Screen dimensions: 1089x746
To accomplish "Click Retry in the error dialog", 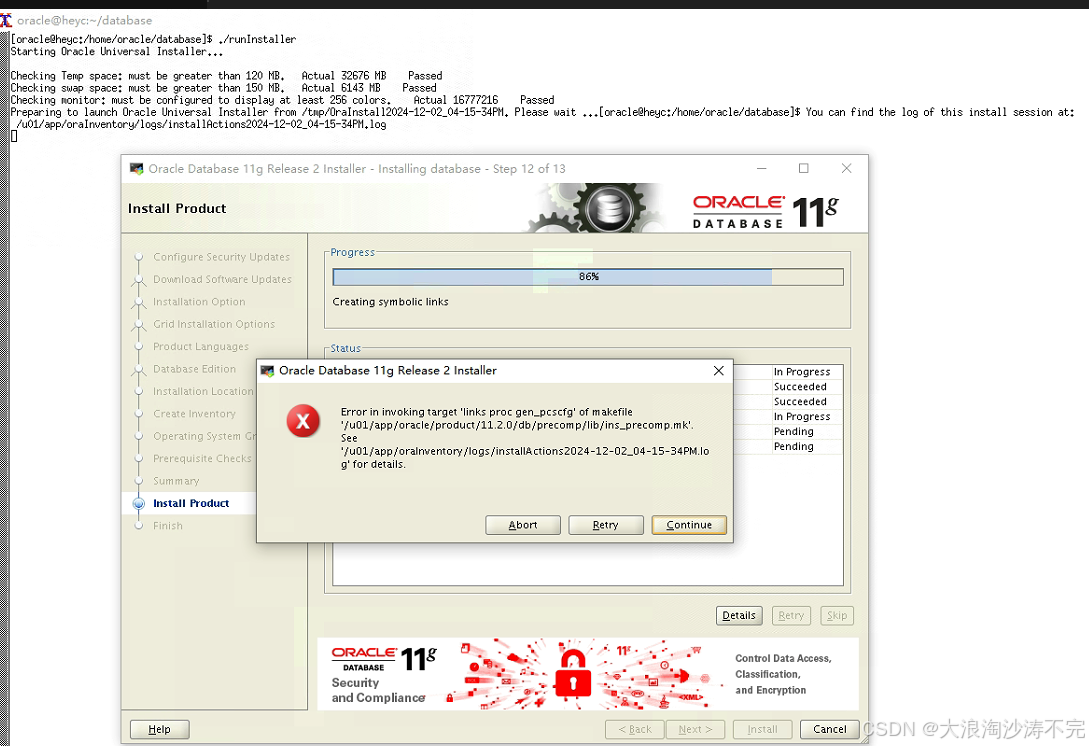I will coord(605,524).
